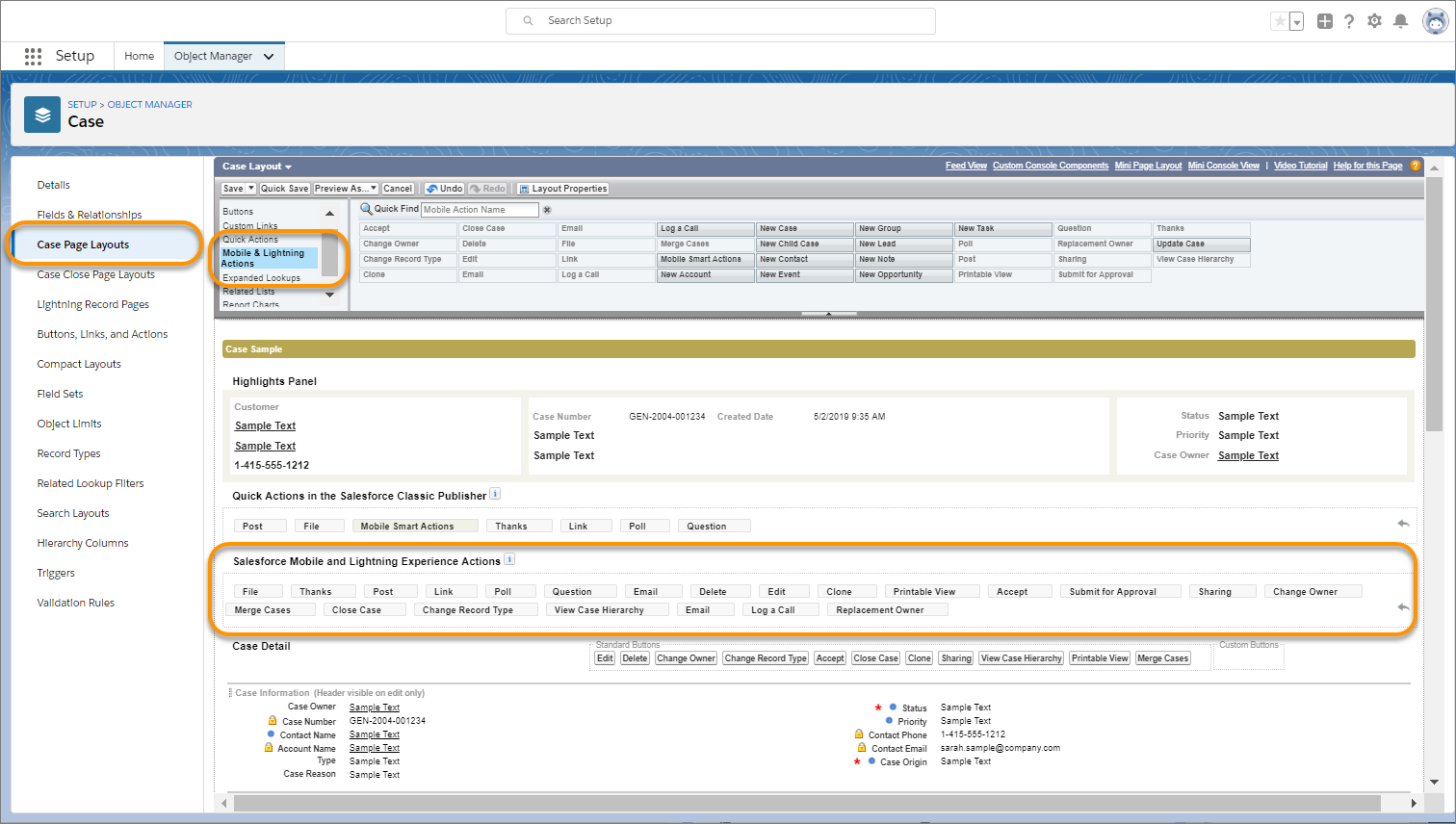Click the Cancel button

coord(398,188)
